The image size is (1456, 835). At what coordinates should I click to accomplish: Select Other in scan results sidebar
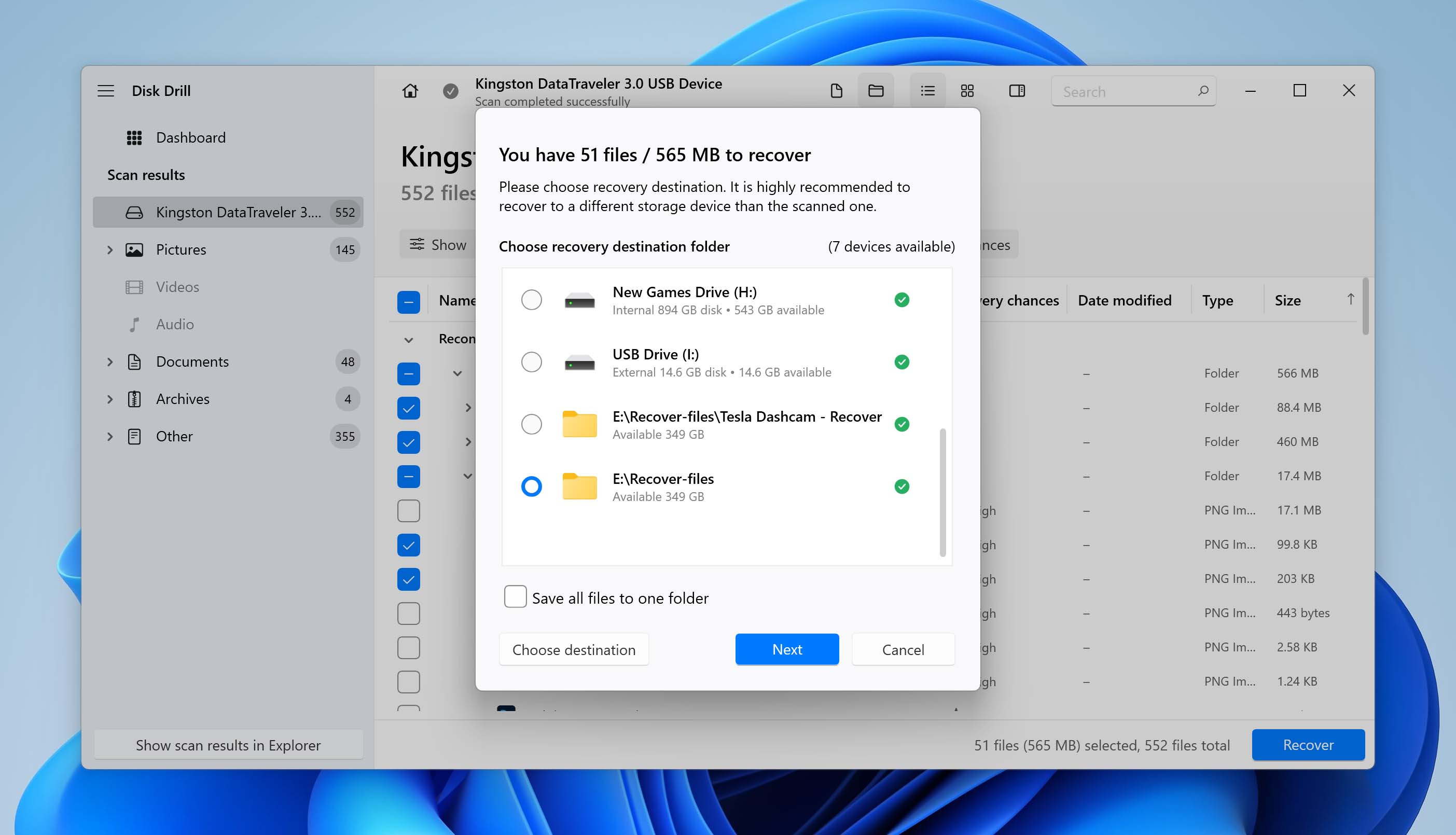click(174, 436)
